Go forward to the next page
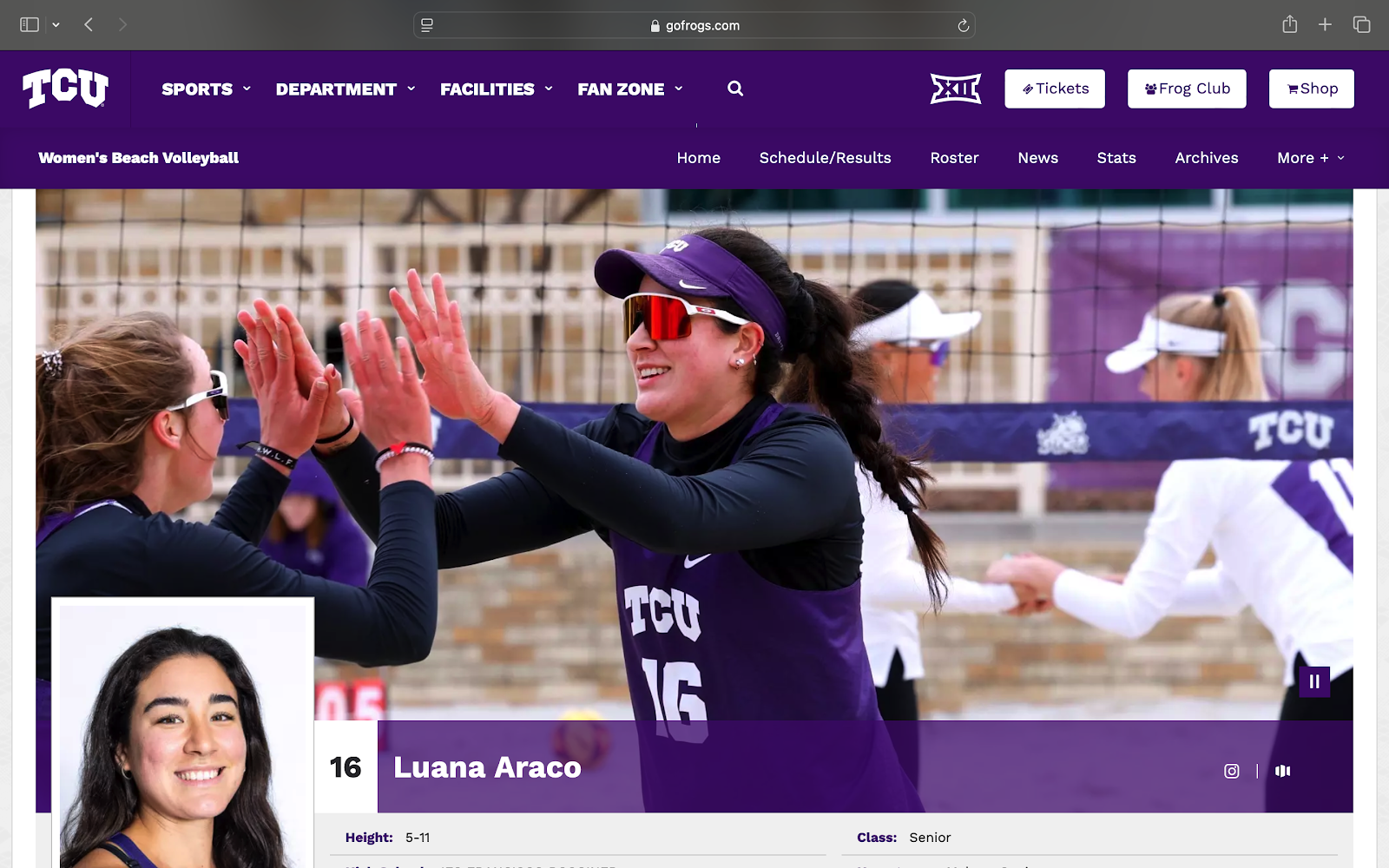The height and width of the screenshot is (868, 1389). click(x=122, y=25)
